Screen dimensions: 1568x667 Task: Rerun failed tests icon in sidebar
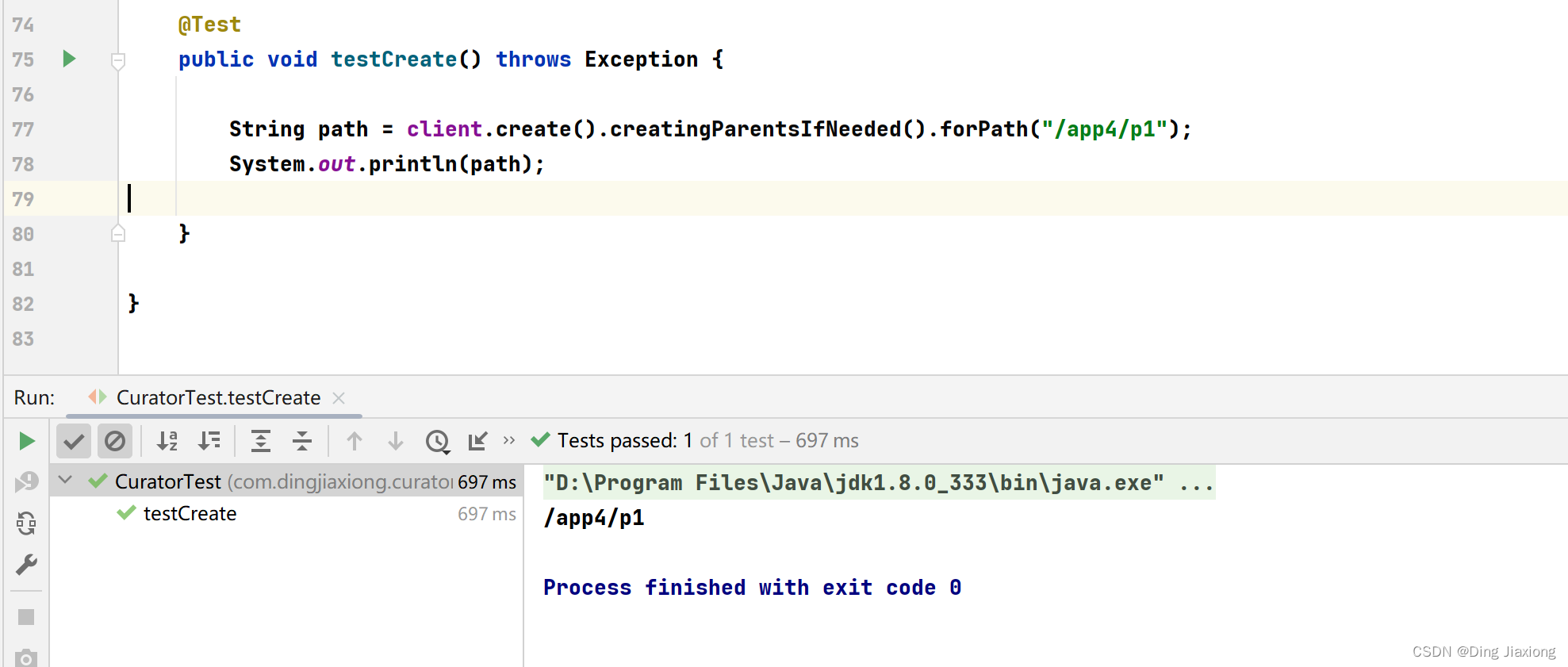pyautogui.click(x=26, y=481)
